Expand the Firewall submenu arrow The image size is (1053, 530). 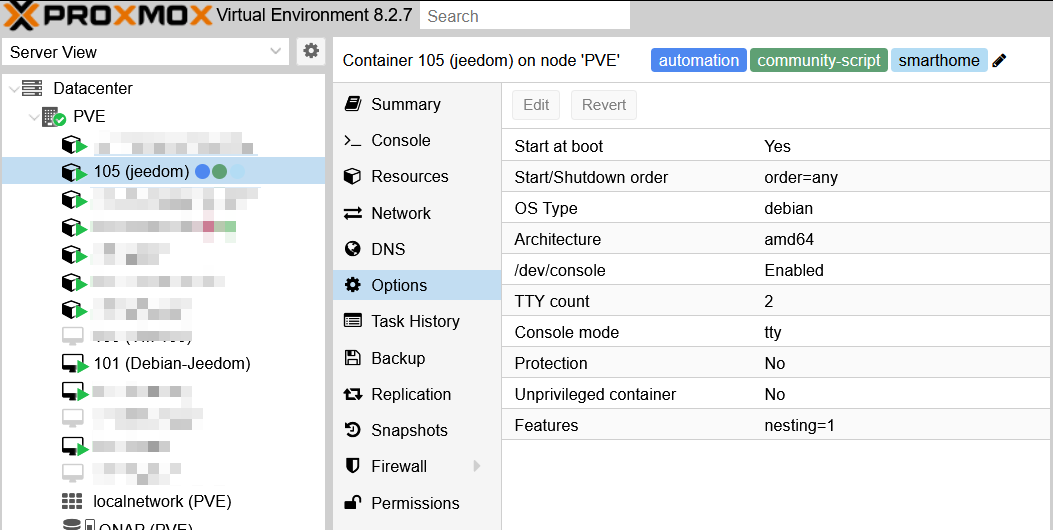(x=477, y=466)
